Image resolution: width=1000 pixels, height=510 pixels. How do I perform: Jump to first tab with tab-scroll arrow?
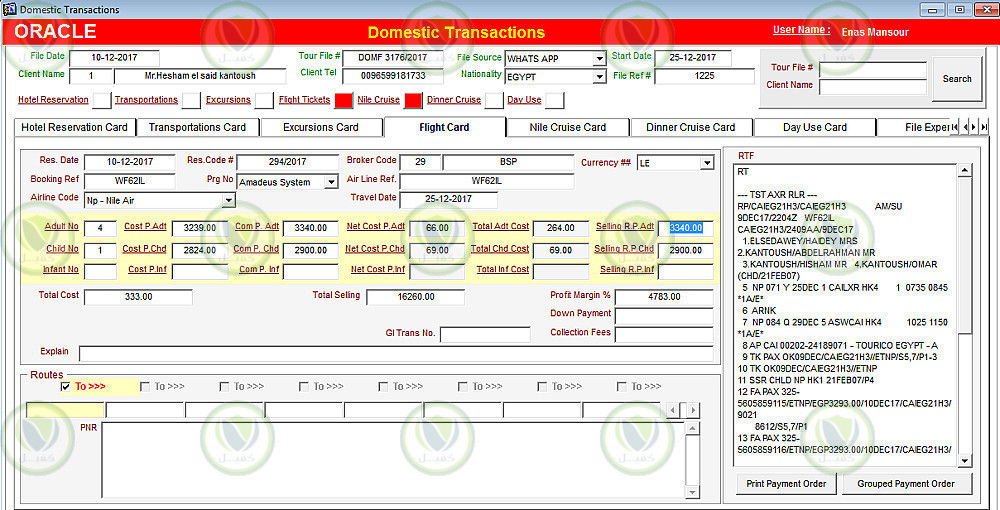955,128
